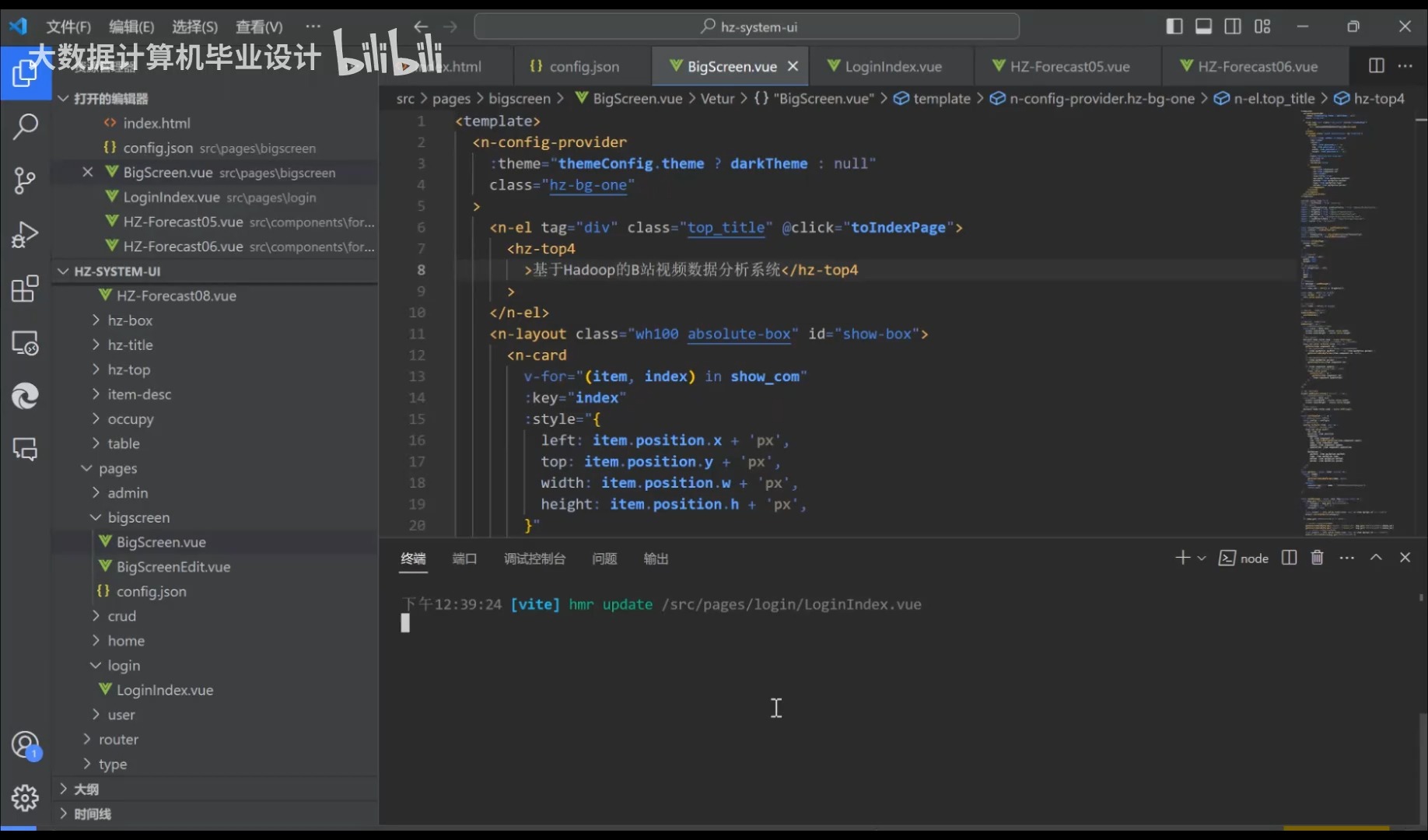1428x840 pixels.
Task: Go back using the navigation arrow
Action: 421,26
